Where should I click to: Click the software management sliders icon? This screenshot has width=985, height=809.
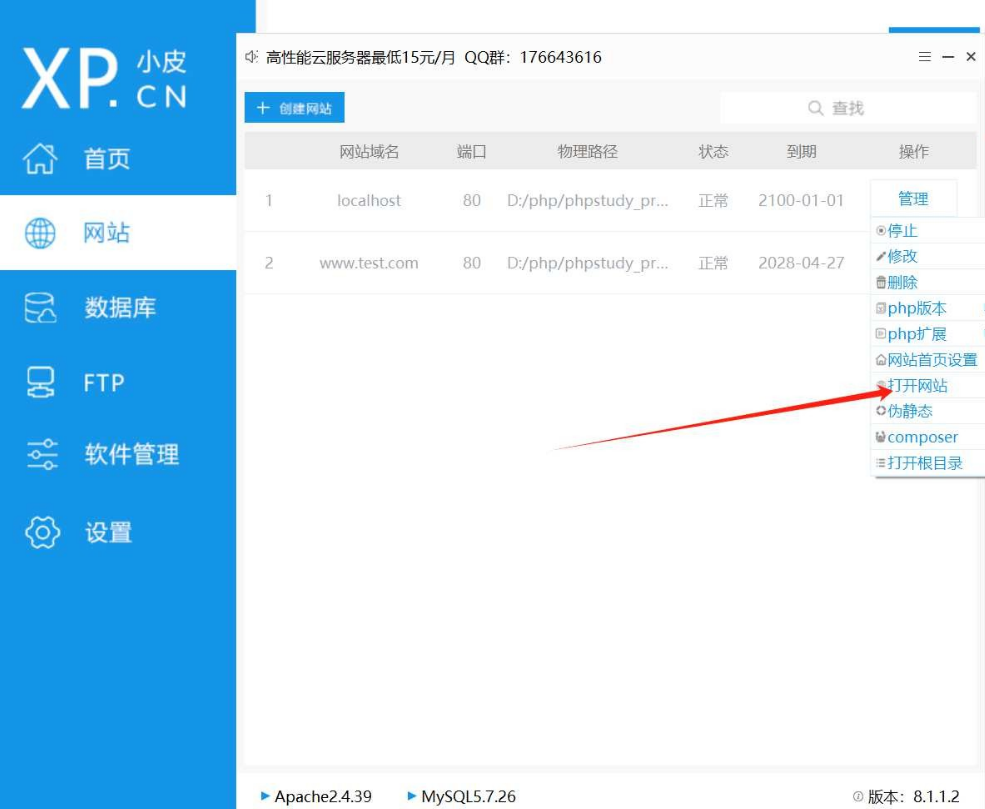41,455
